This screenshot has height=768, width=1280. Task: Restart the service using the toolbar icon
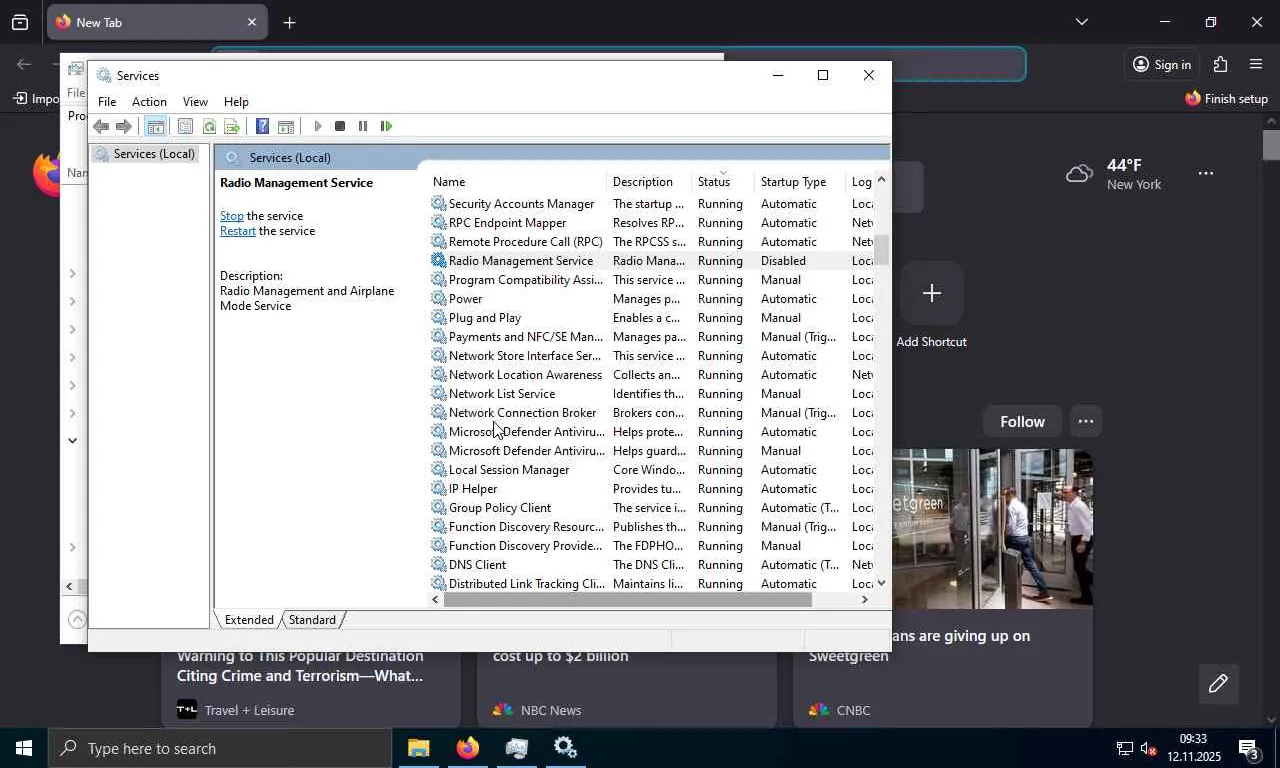click(x=386, y=126)
